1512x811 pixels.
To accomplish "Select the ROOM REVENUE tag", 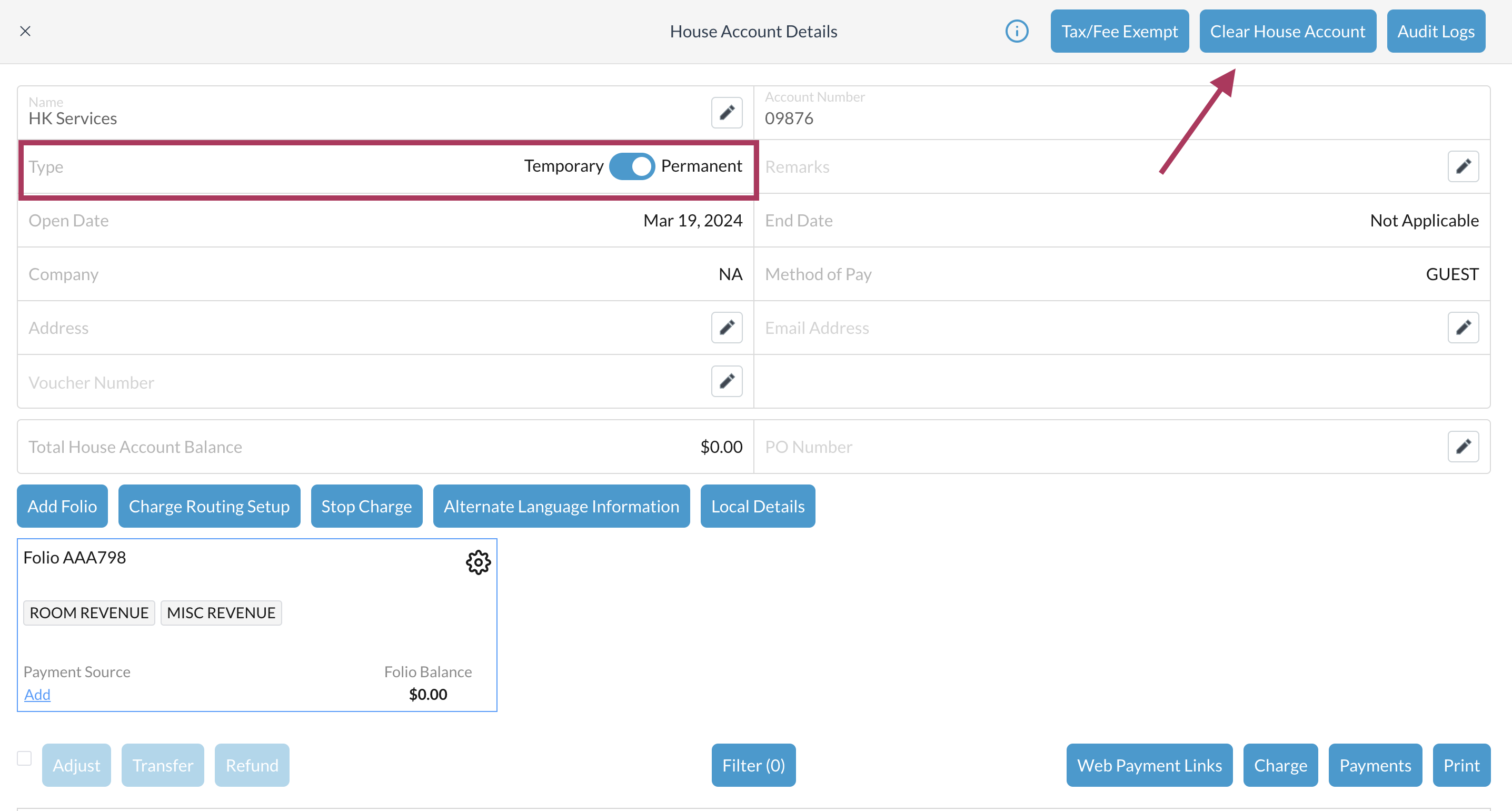I will (x=89, y=612).
